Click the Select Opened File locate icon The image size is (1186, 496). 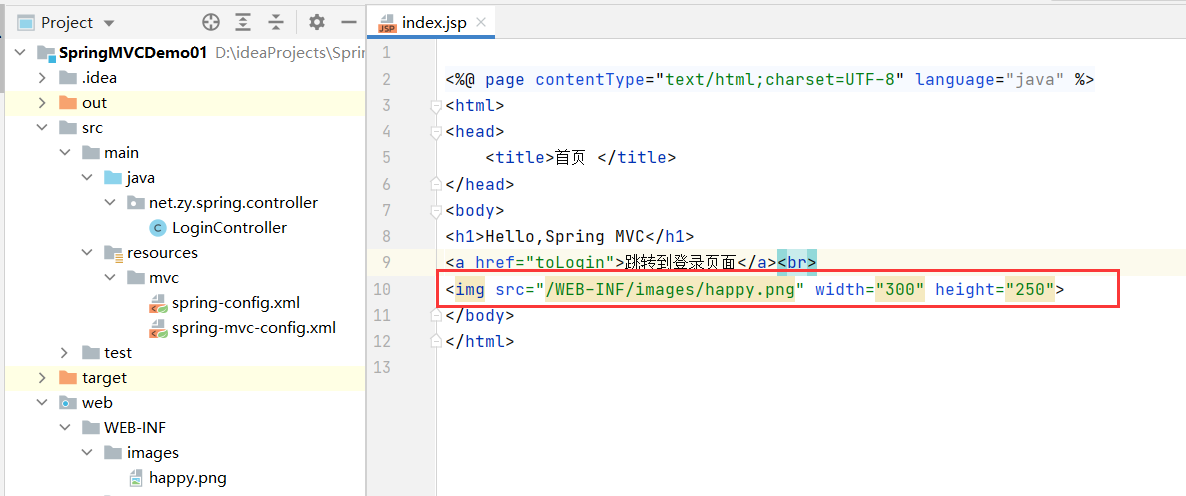(210, 23)
